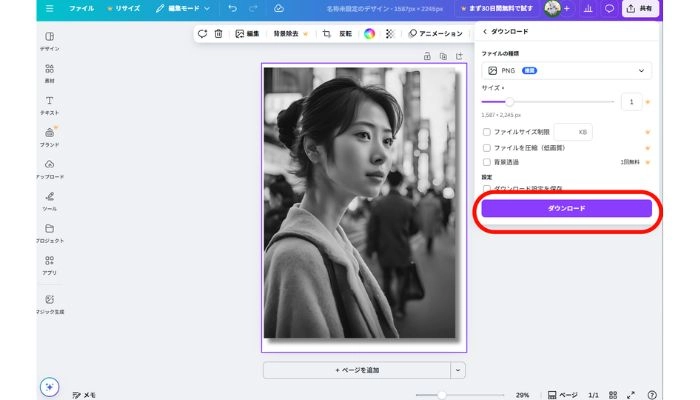The width and height of the screenshot is (700, 400).
Task: Open the help question mark icon
Action: click(x=652, y=395)
